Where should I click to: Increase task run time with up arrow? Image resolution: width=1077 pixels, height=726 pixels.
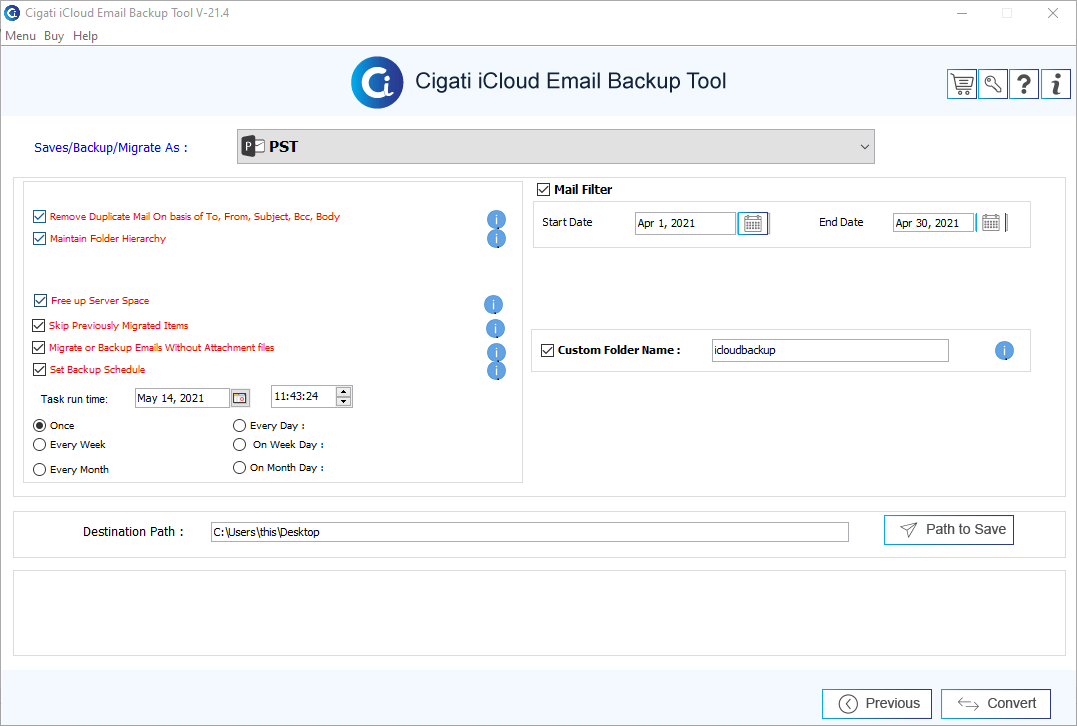[x=343, y=392]
